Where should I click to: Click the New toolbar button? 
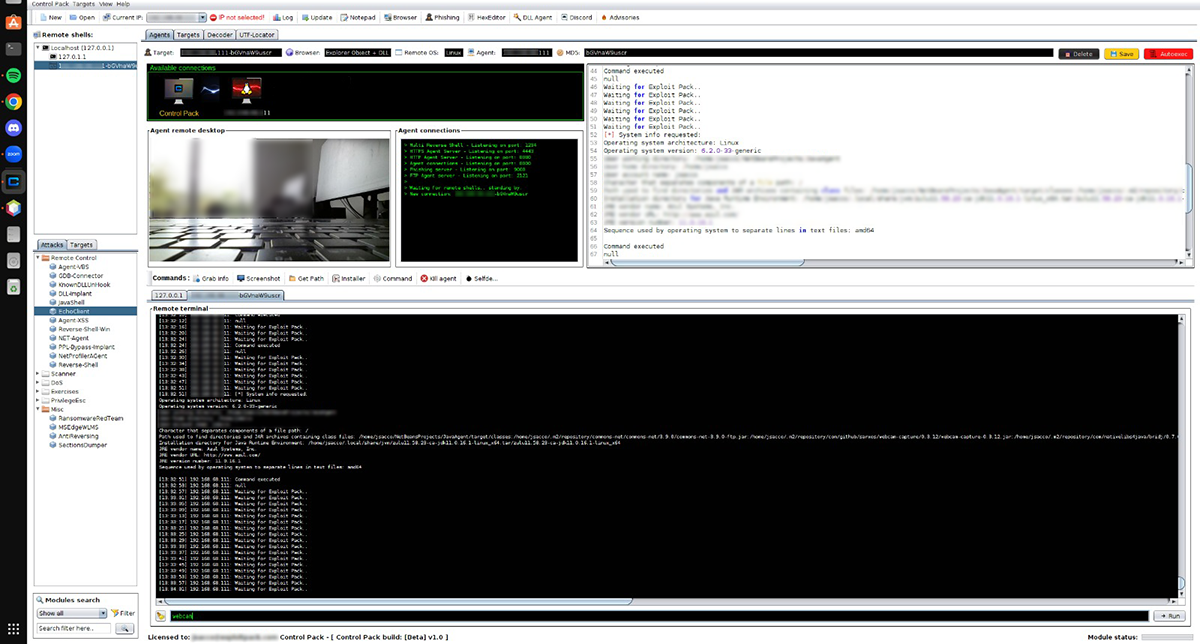coord(51,17)
